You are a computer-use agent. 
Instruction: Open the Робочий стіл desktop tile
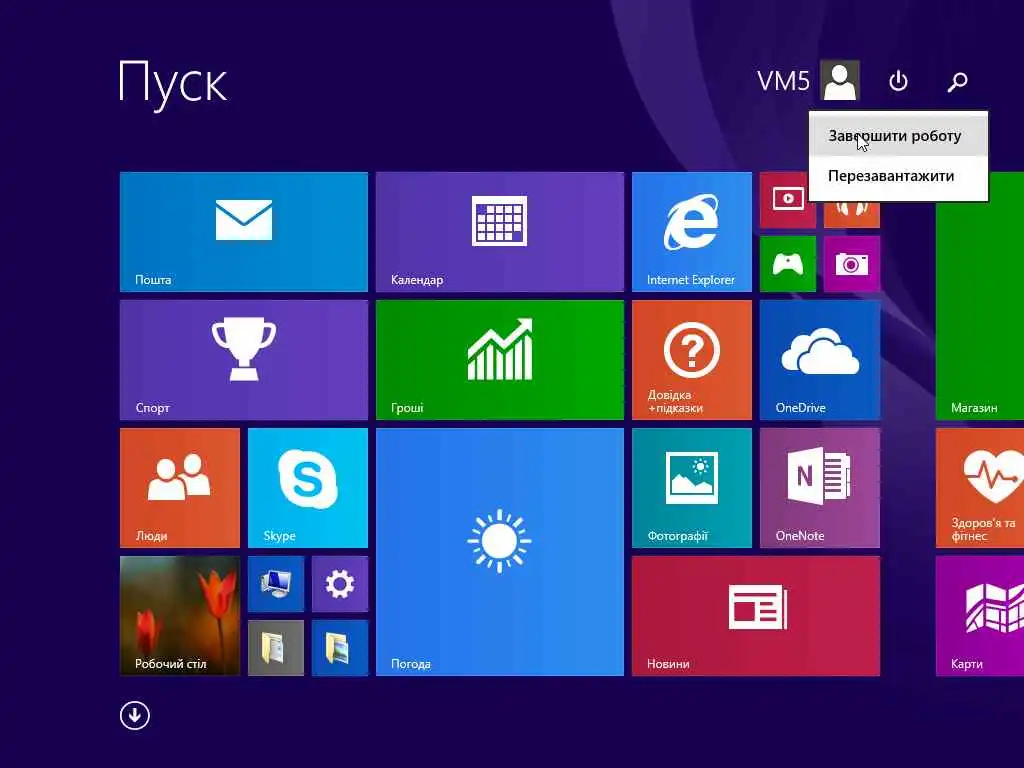pos(180,616)
